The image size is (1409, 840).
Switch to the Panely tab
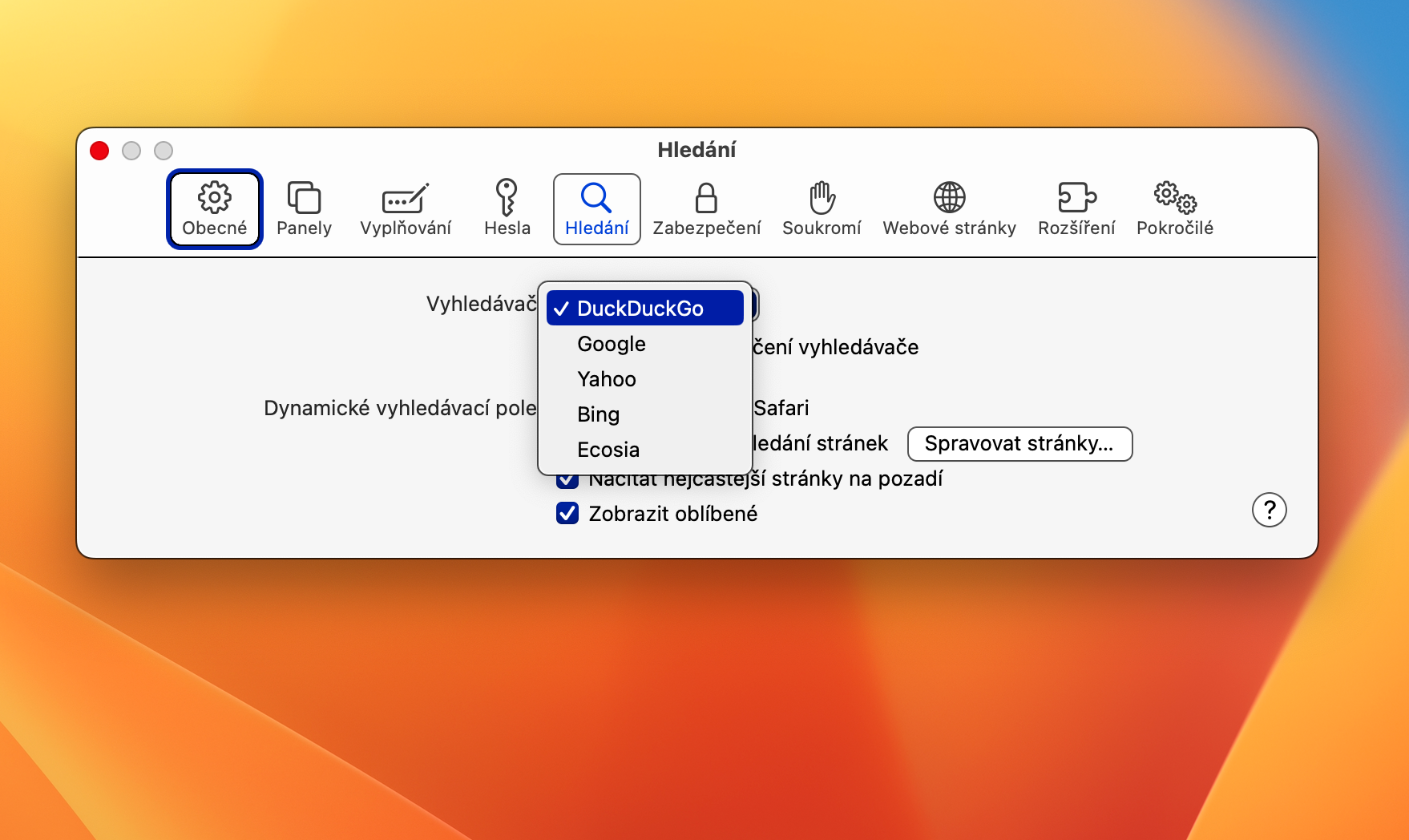coord(304,209)
